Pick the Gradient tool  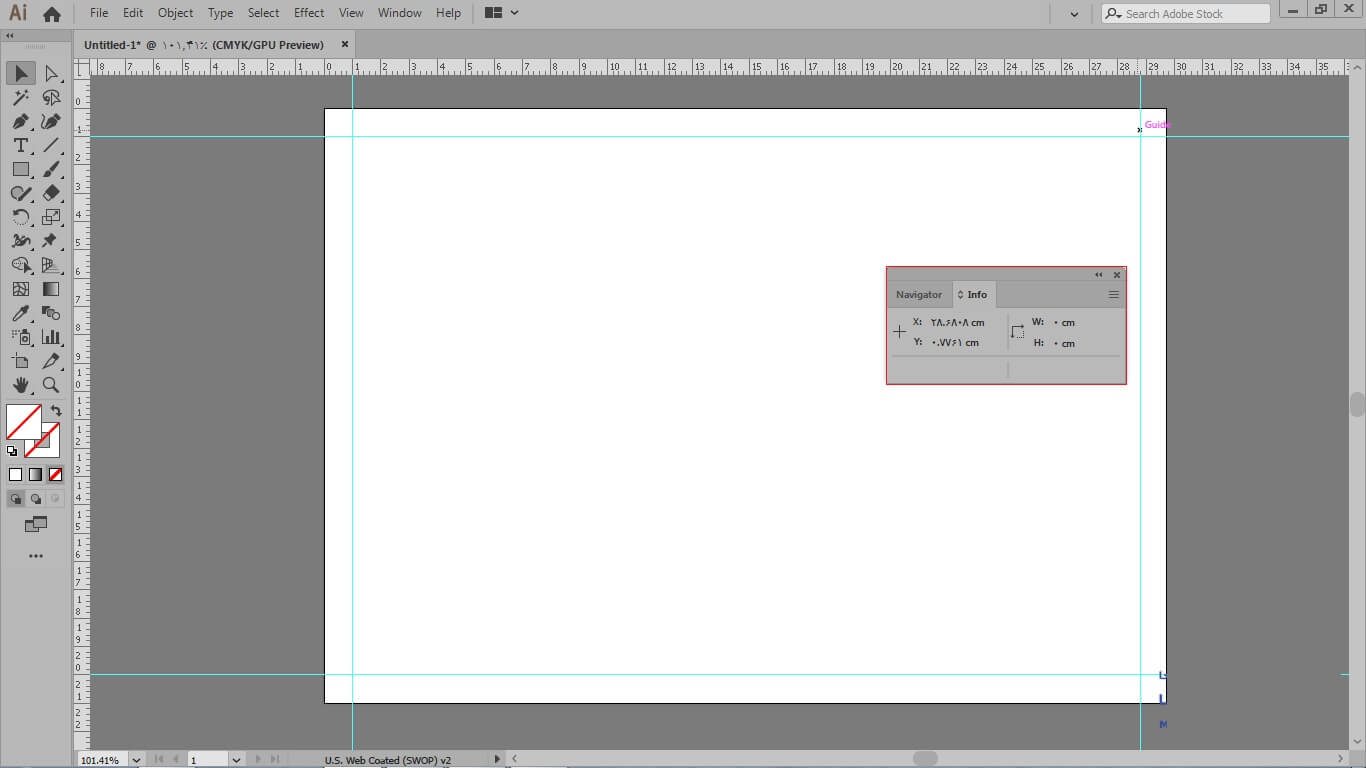(51, 290)
